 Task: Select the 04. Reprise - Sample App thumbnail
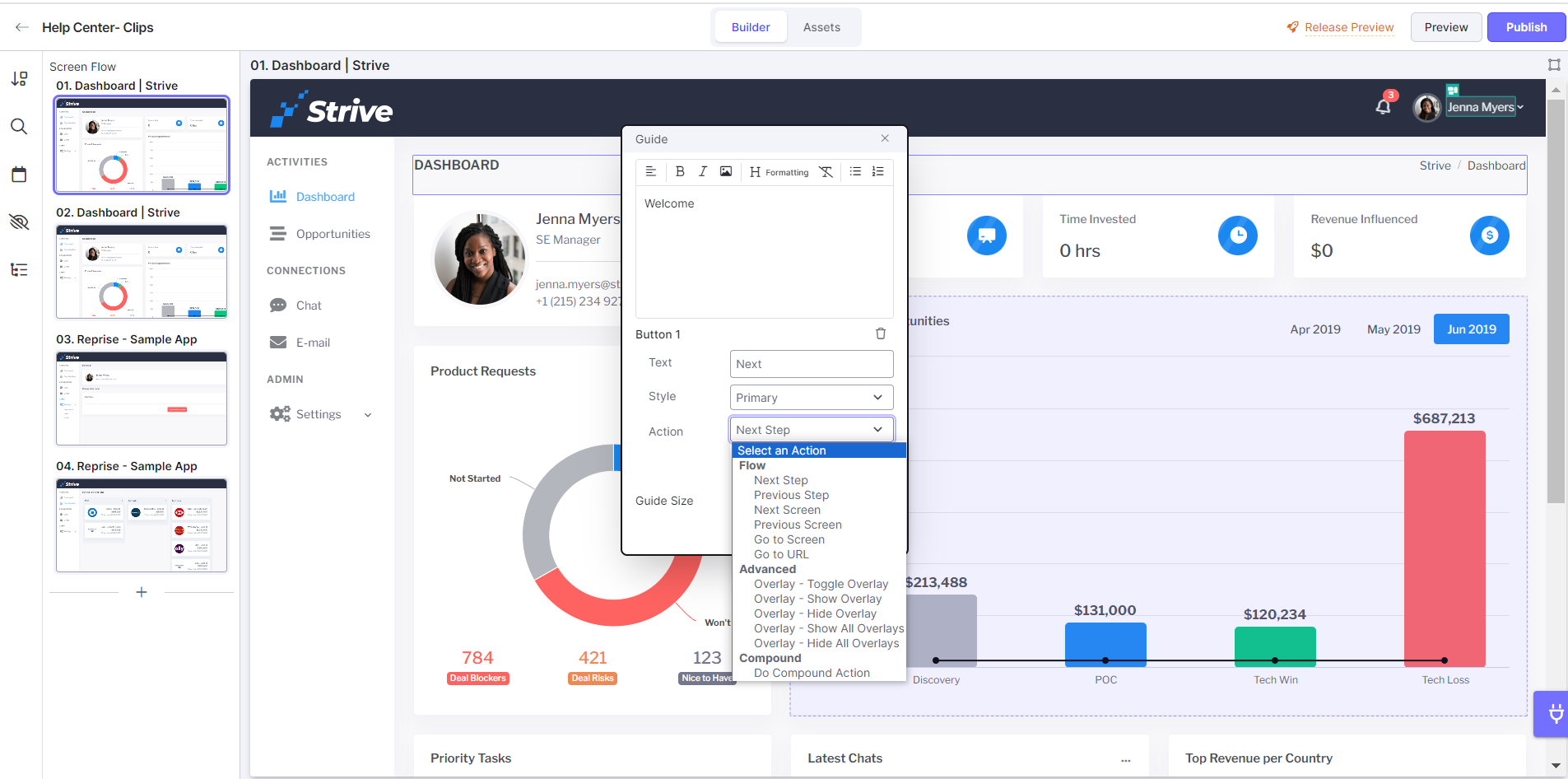click(x=142, y=525)
